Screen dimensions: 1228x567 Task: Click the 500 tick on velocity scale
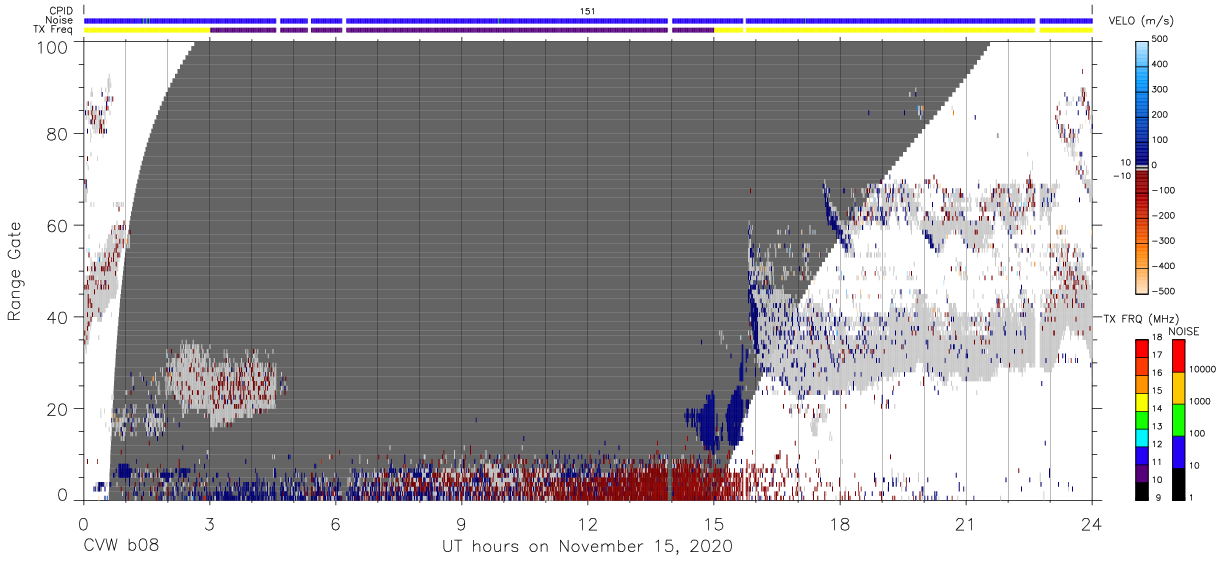1160,40
